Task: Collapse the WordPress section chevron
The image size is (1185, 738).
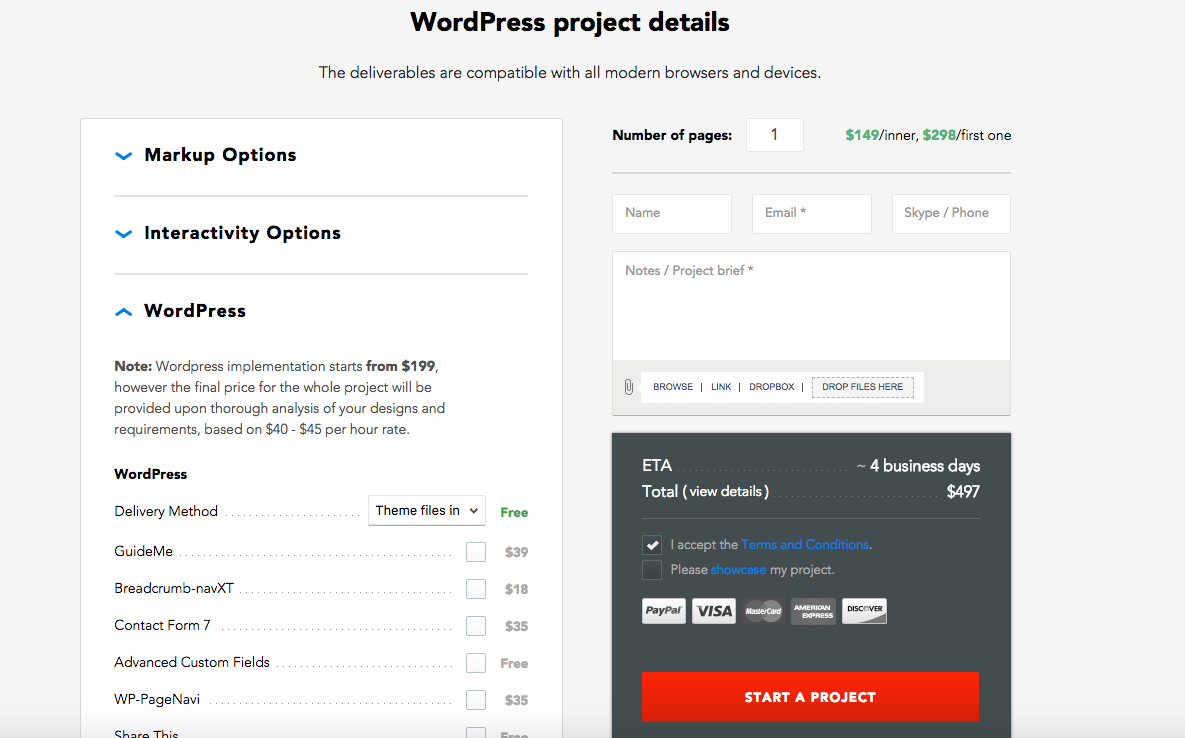Action: (123, 311)
